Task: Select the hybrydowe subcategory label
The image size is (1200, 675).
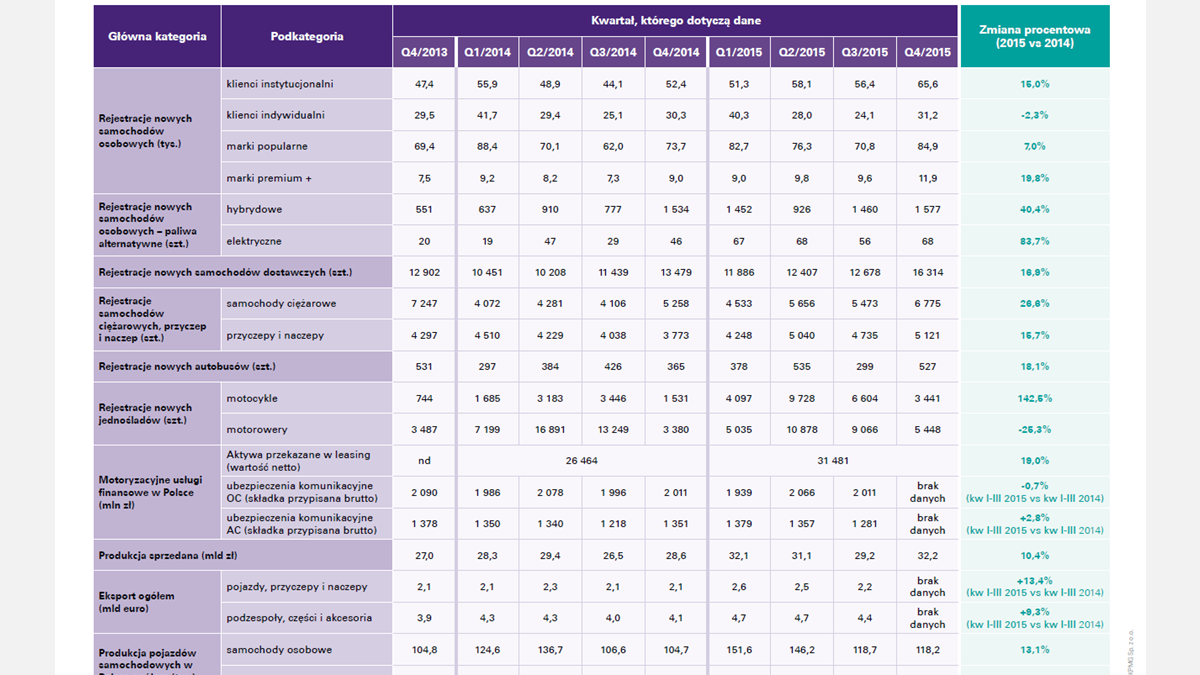Action: pyautogui.click(x=254, y=210)
